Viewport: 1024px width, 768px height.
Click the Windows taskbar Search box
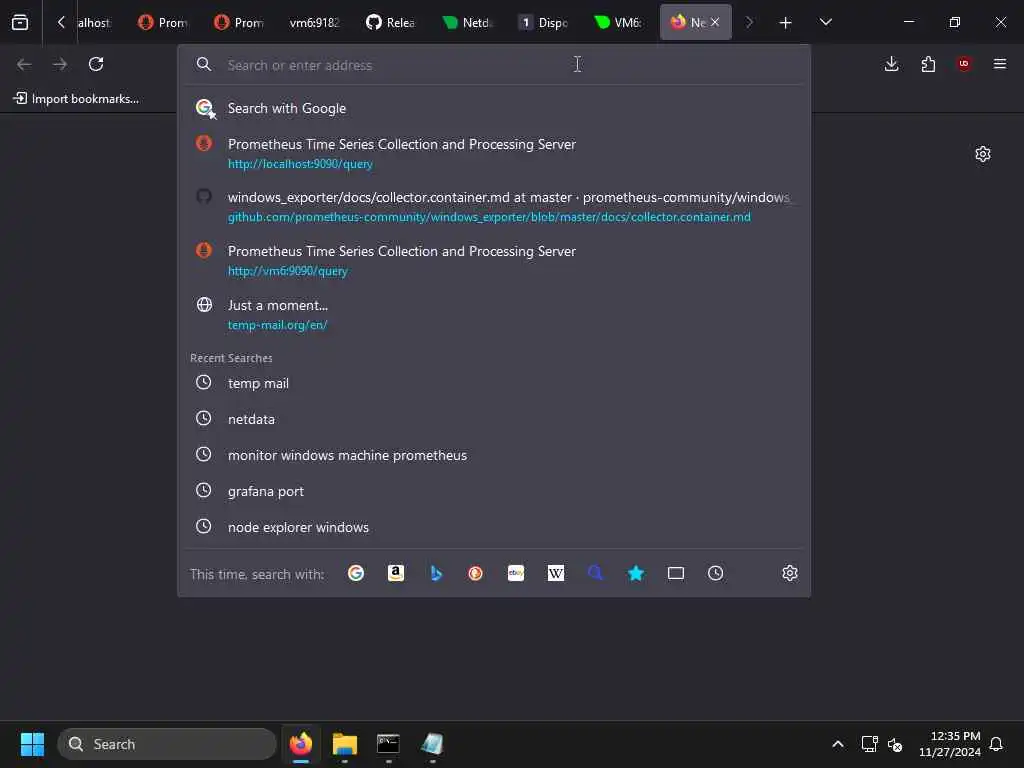click(167, 744)
